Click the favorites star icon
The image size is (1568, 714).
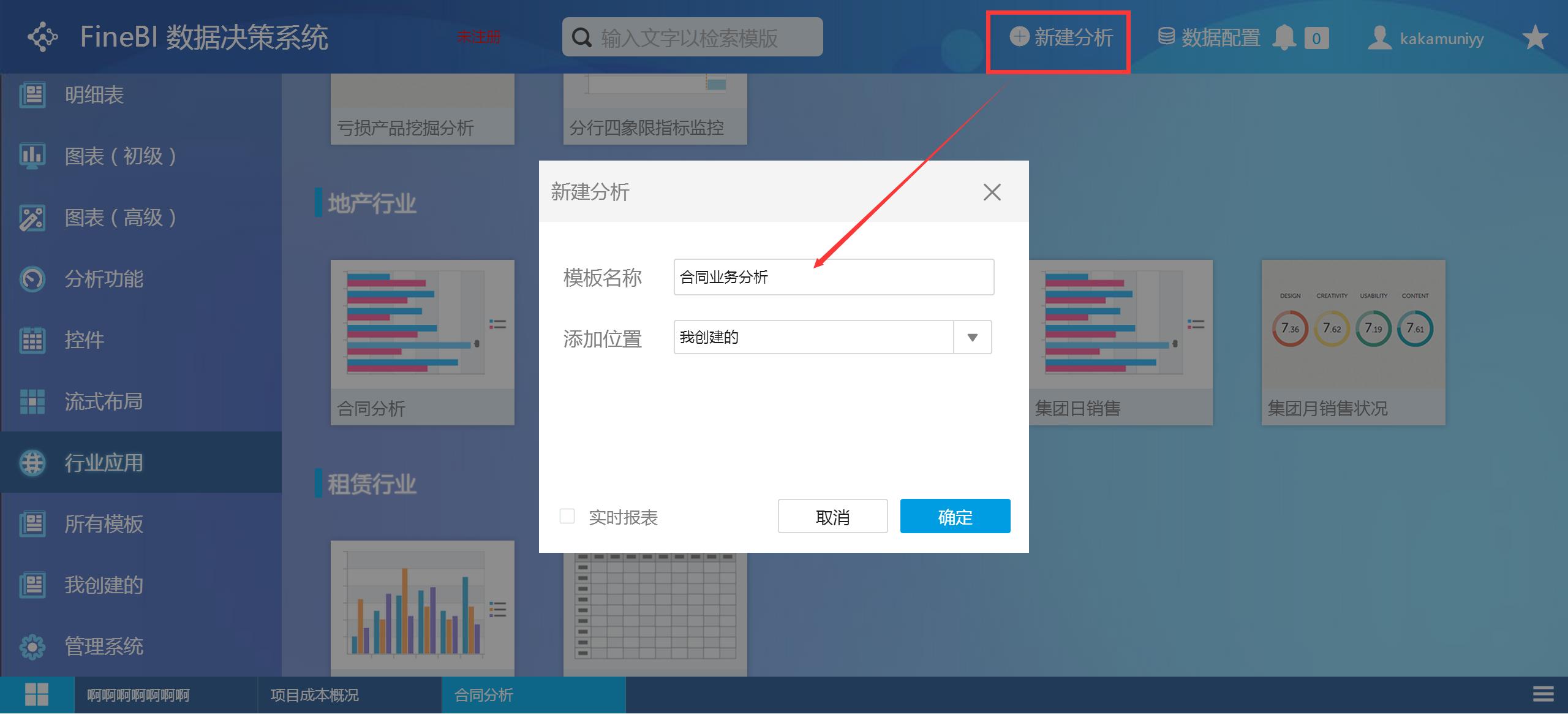coord(1535,37)
